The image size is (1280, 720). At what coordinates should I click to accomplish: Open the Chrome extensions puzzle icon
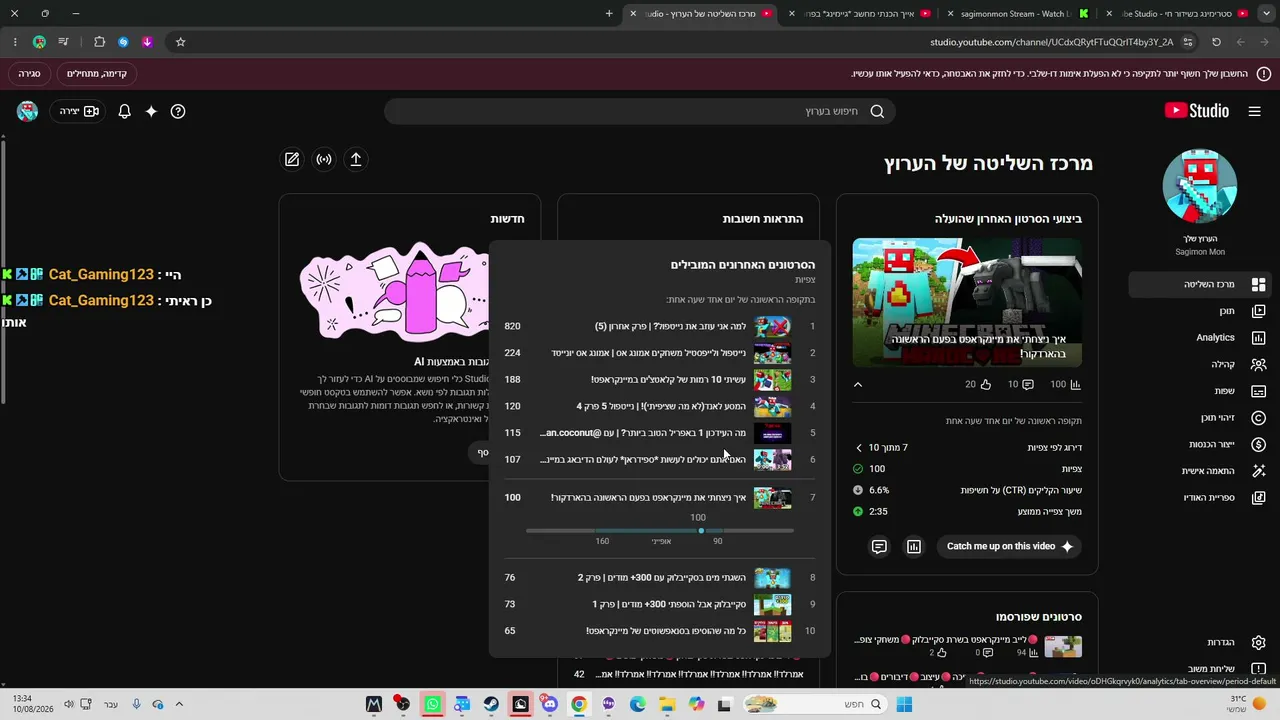pos(99,42)
